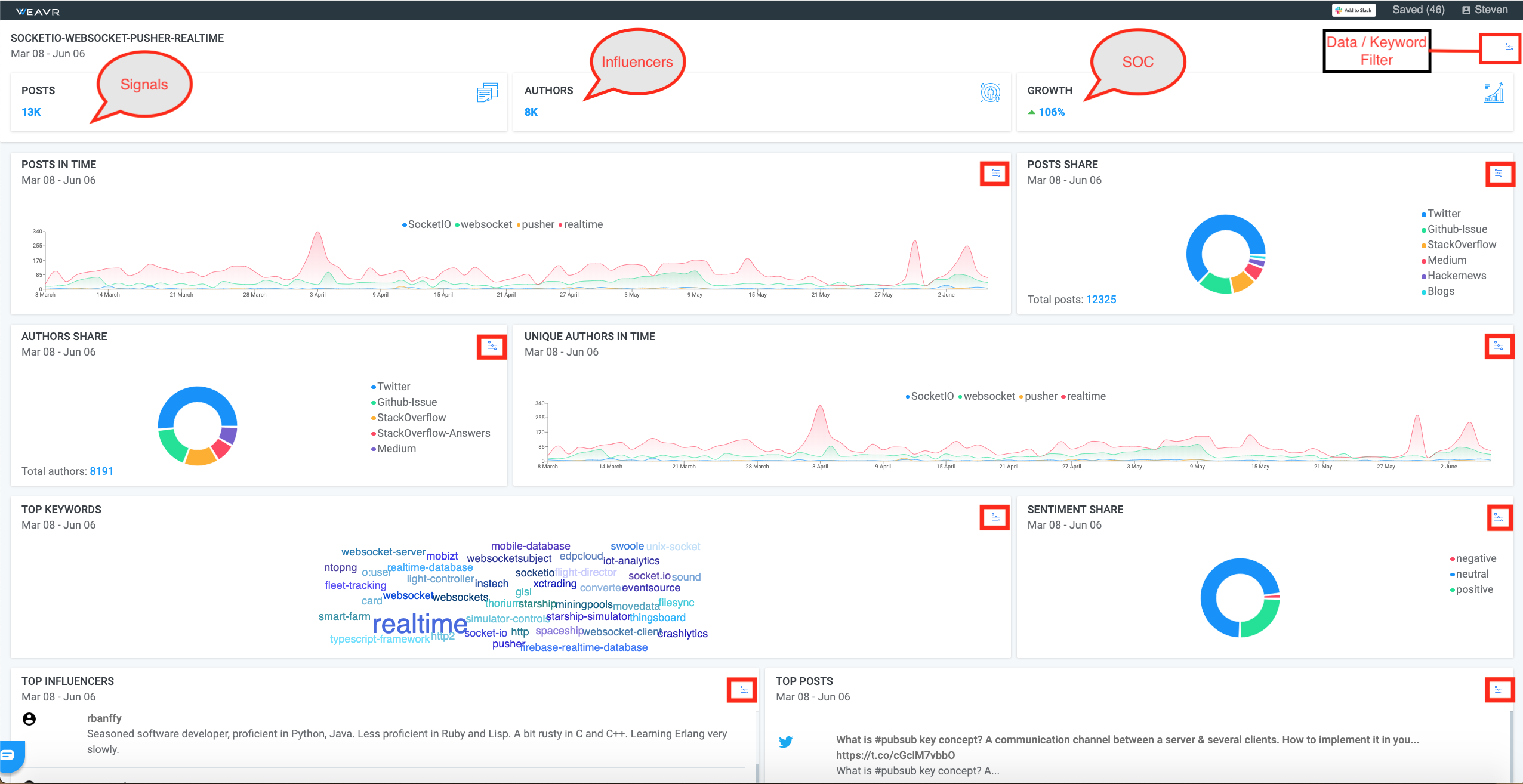Open the filter icon on Authors Share panel
This screenshot has height=784, width=1523.
coord(492,346)
